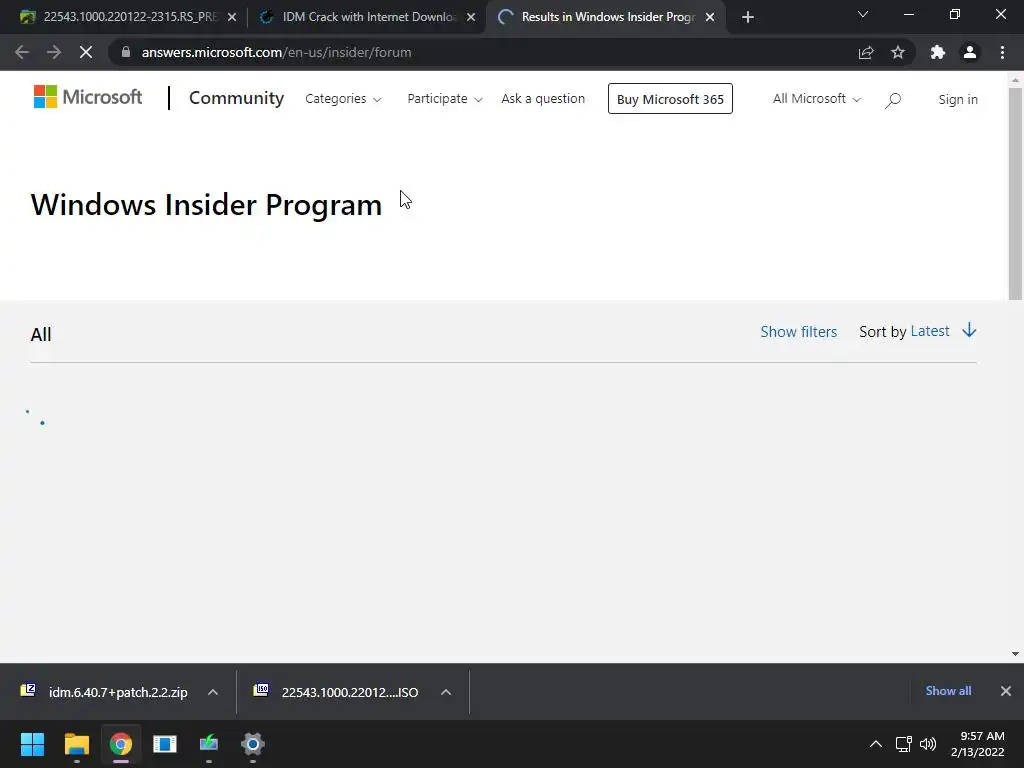Open the green-arrow taskbar app
Image resolution: width=1024 pixels, height=768 pixels.
(x=209, y=744)
